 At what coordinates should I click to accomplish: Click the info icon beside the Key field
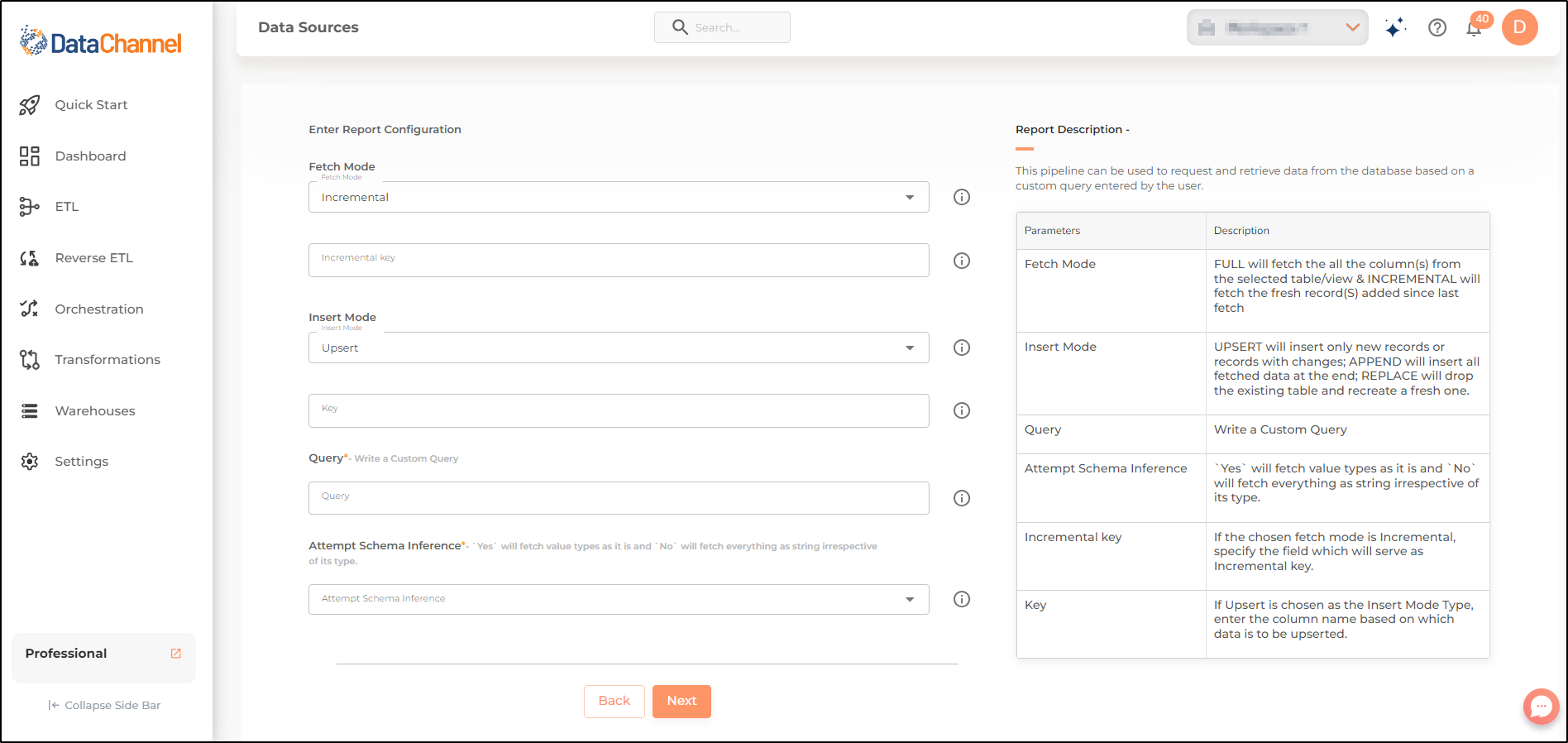tap(962, 410)
